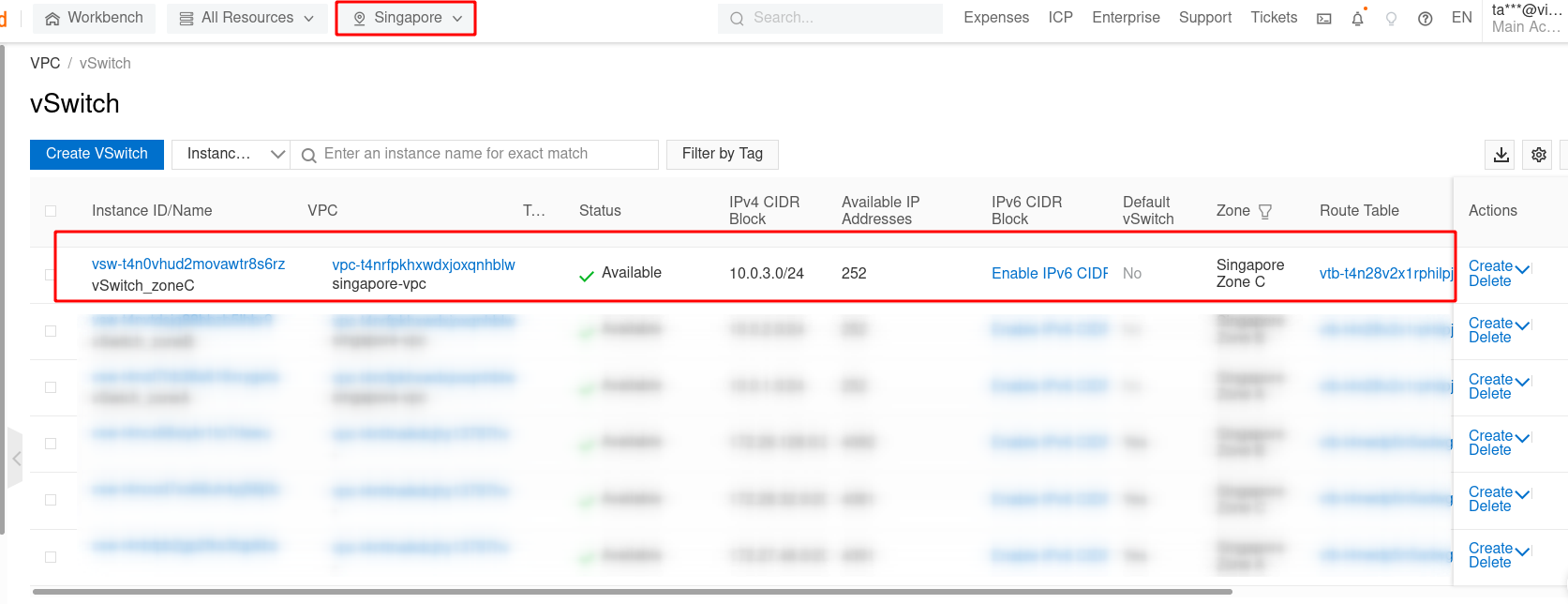This screenshot has height=604, width=1568.
Task: Open the Tickets menu
Action: coord(1273,18)
